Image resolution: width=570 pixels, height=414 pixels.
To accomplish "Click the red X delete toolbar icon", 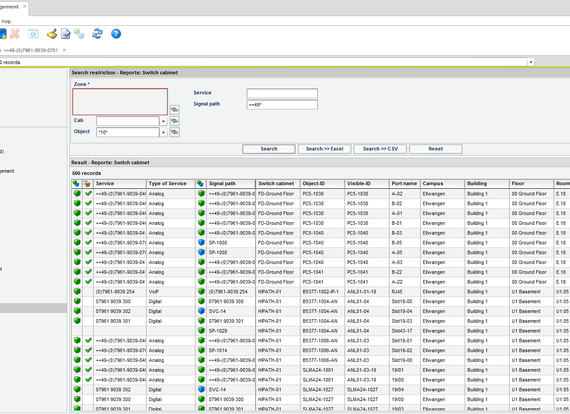I will [15, 34].
